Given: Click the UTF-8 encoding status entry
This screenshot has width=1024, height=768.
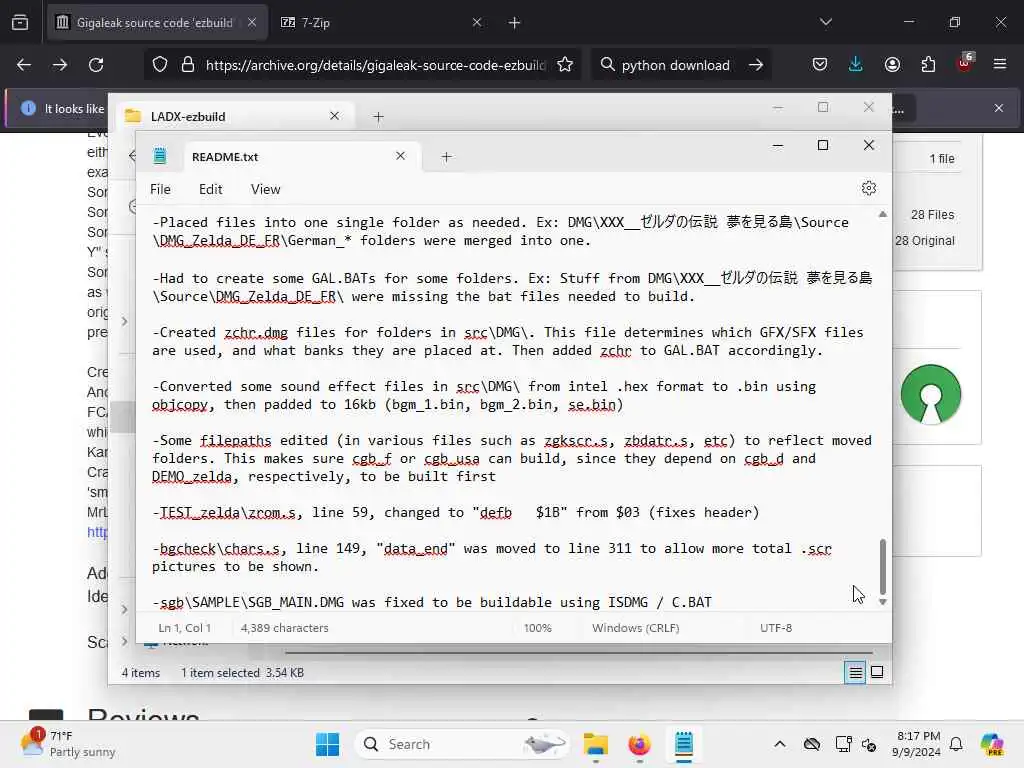Looking at the screenshot, I should (776, 628).
